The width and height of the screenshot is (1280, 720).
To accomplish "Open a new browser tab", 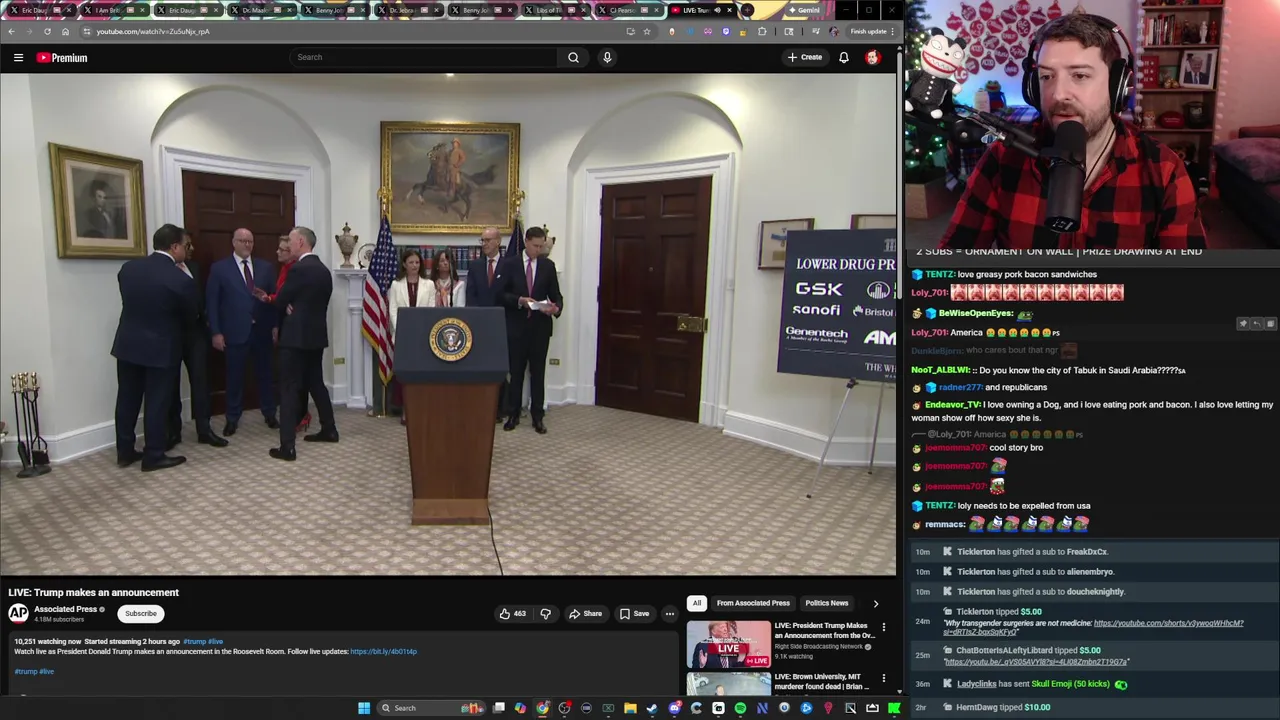I will [747, 10].
